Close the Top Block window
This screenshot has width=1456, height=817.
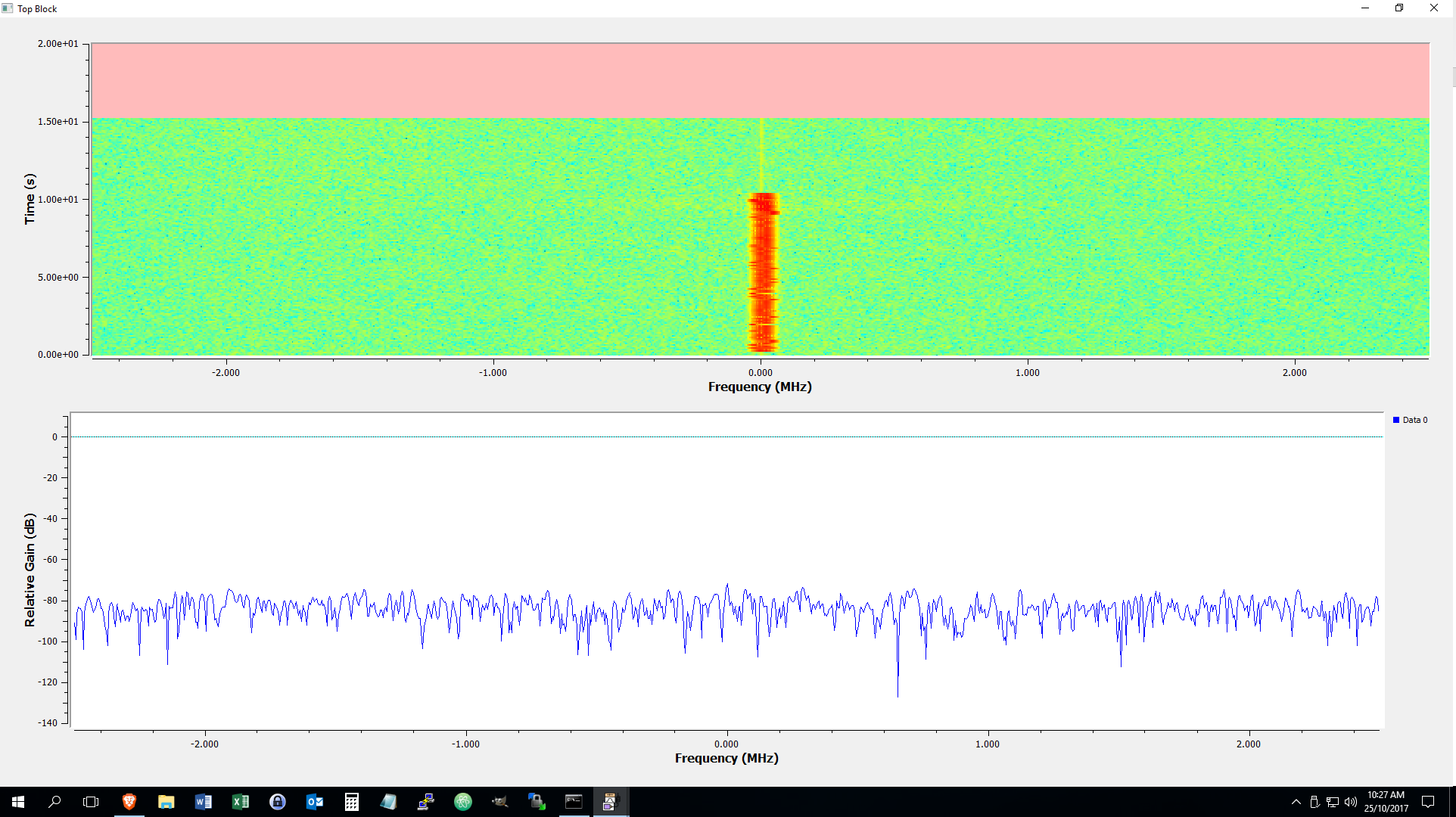(x=1434, y=8)
